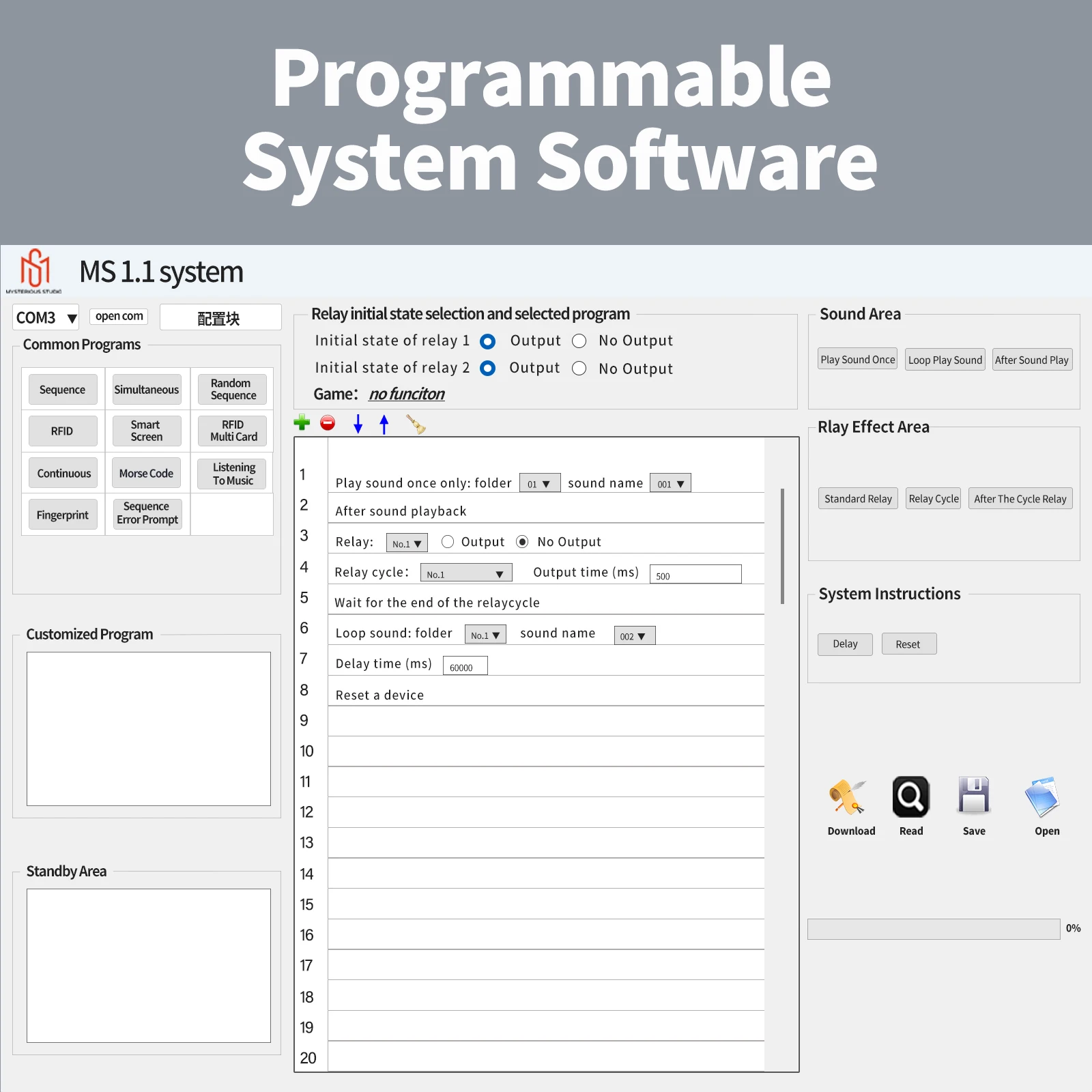Open the COM3 port dropdown

click(46, 317)
